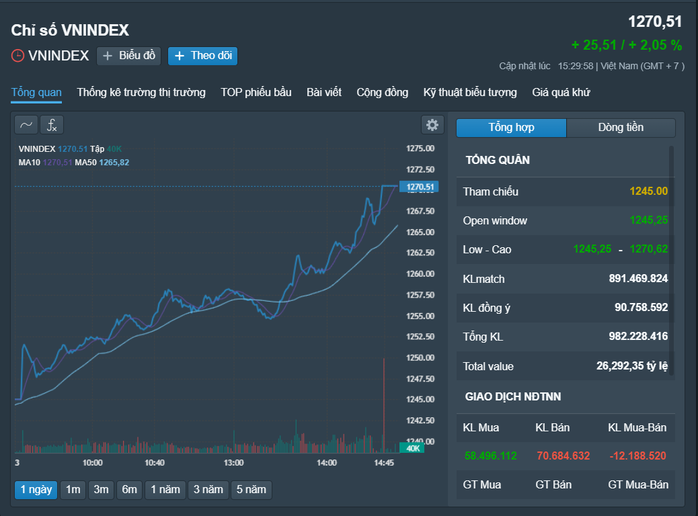698x516 pixels.
Task: Open the Bài viết tab
Action: click(324, 93)
